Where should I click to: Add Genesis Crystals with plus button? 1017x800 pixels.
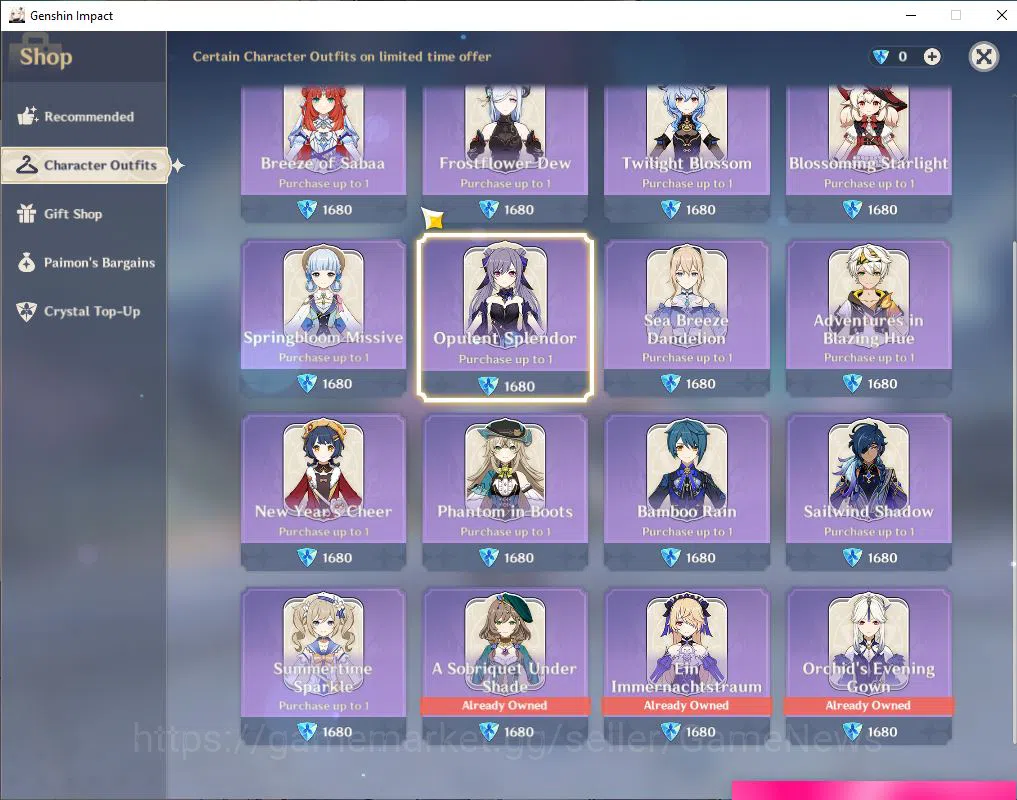coord(932,57)
